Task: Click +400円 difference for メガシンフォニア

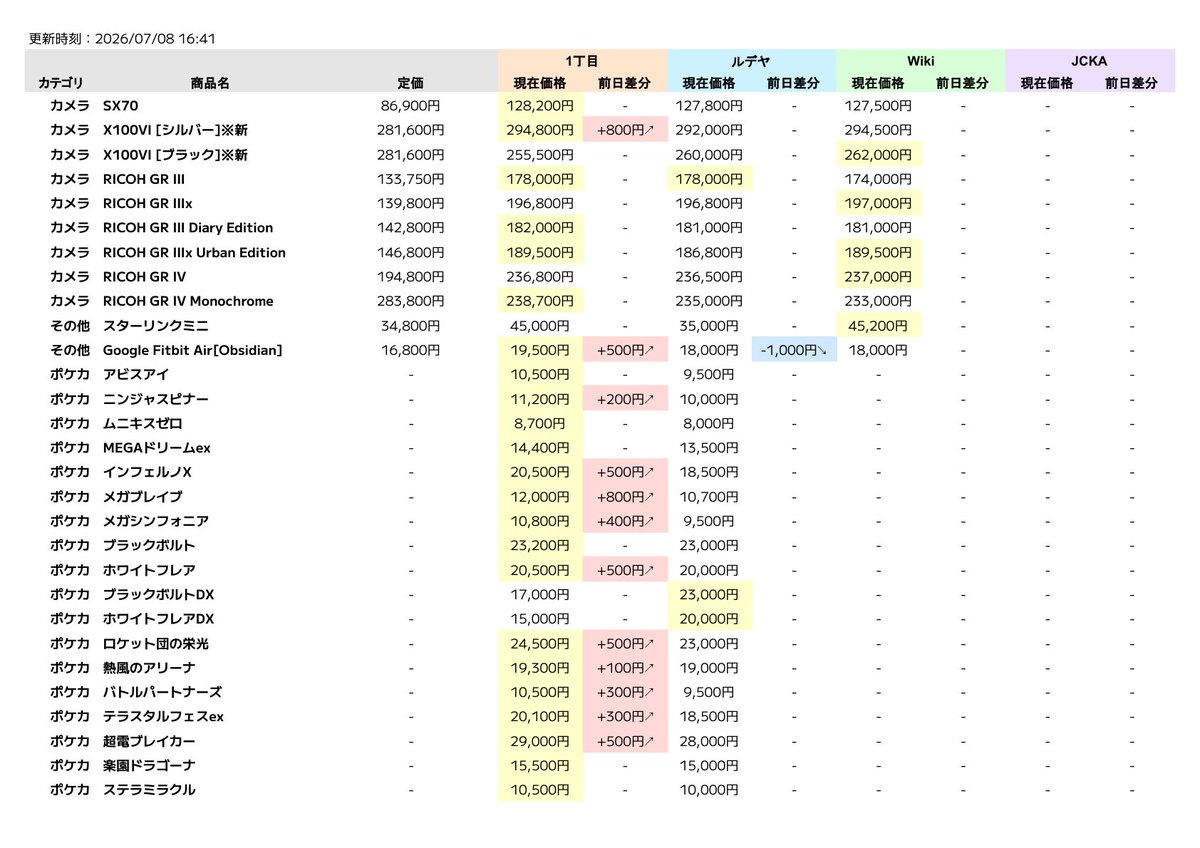Action: point(625,521)
